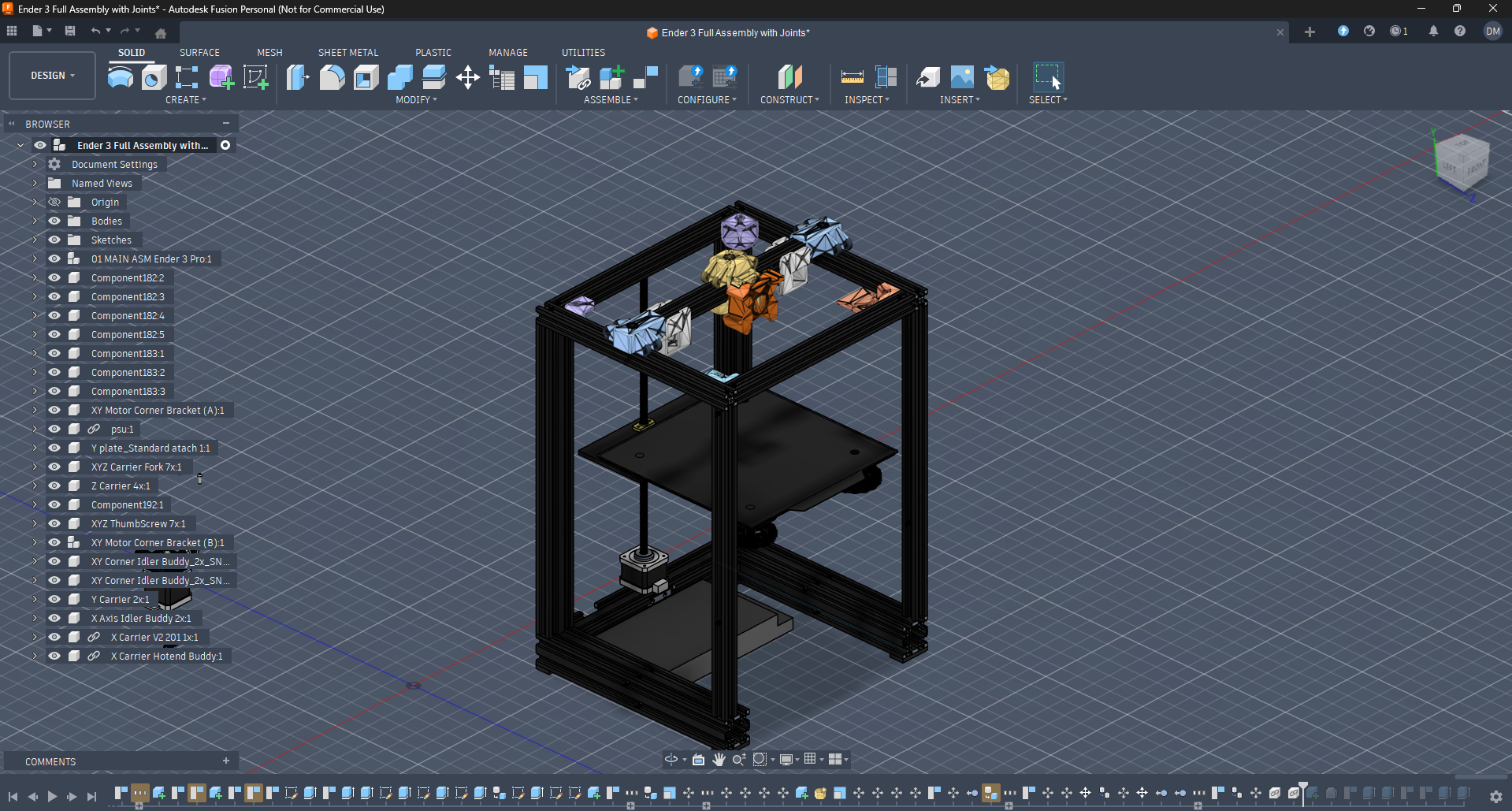Switch to the SHEET METAL tab
Screen dimensions: 1512x811
click(347, 53)
